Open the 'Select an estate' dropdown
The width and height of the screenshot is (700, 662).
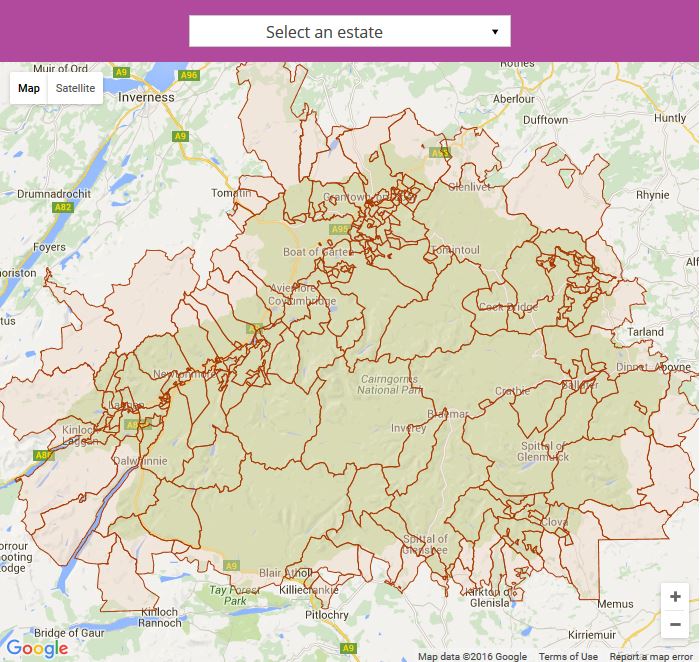[x=350, y=31]
